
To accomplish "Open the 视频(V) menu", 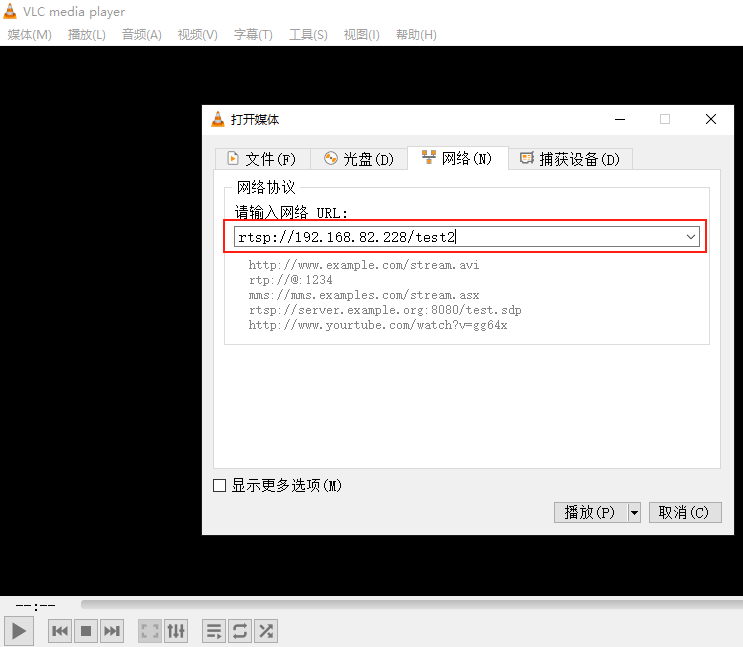I will 198,35.
